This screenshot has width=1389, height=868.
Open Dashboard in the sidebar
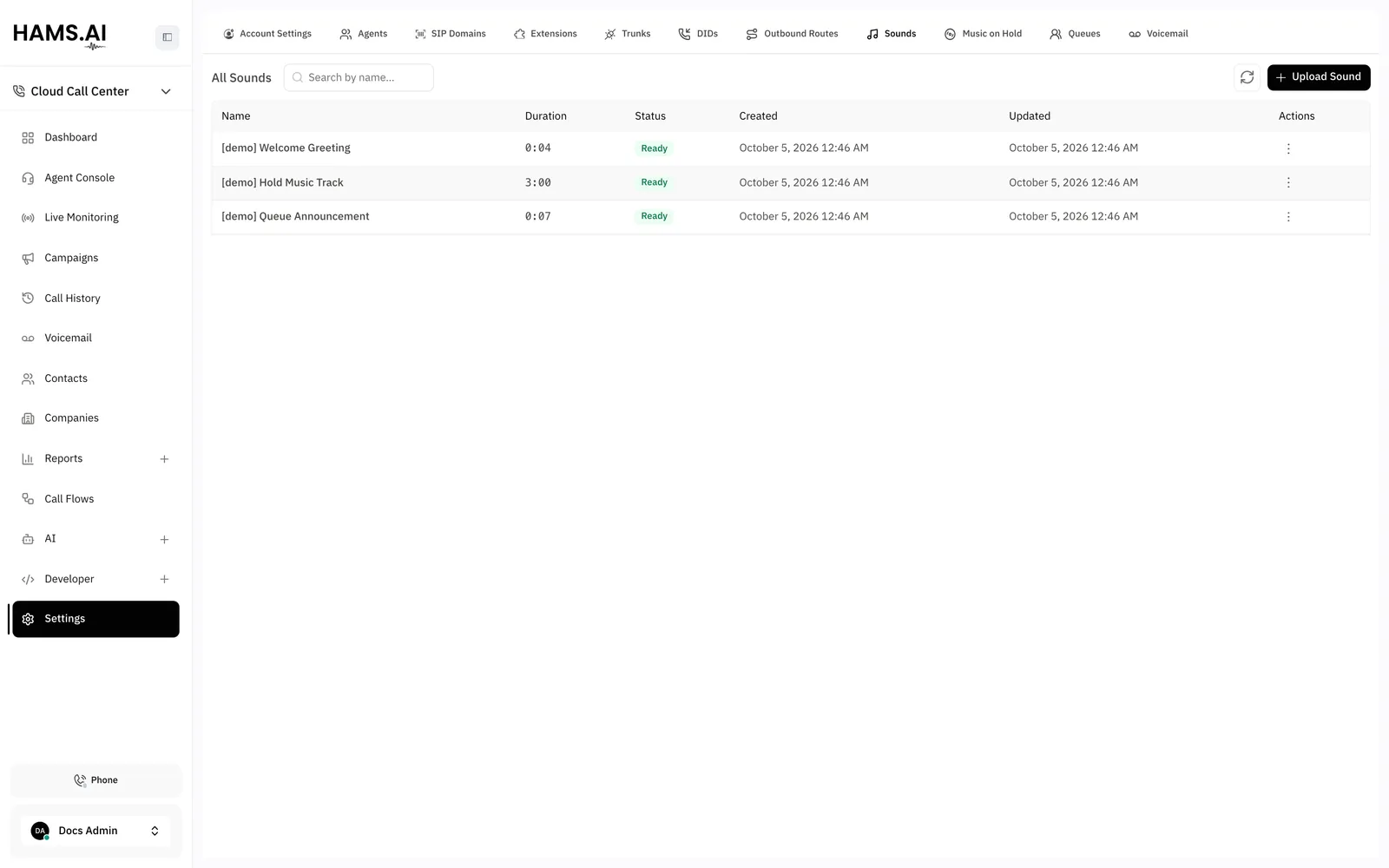(x=95, y=137)
